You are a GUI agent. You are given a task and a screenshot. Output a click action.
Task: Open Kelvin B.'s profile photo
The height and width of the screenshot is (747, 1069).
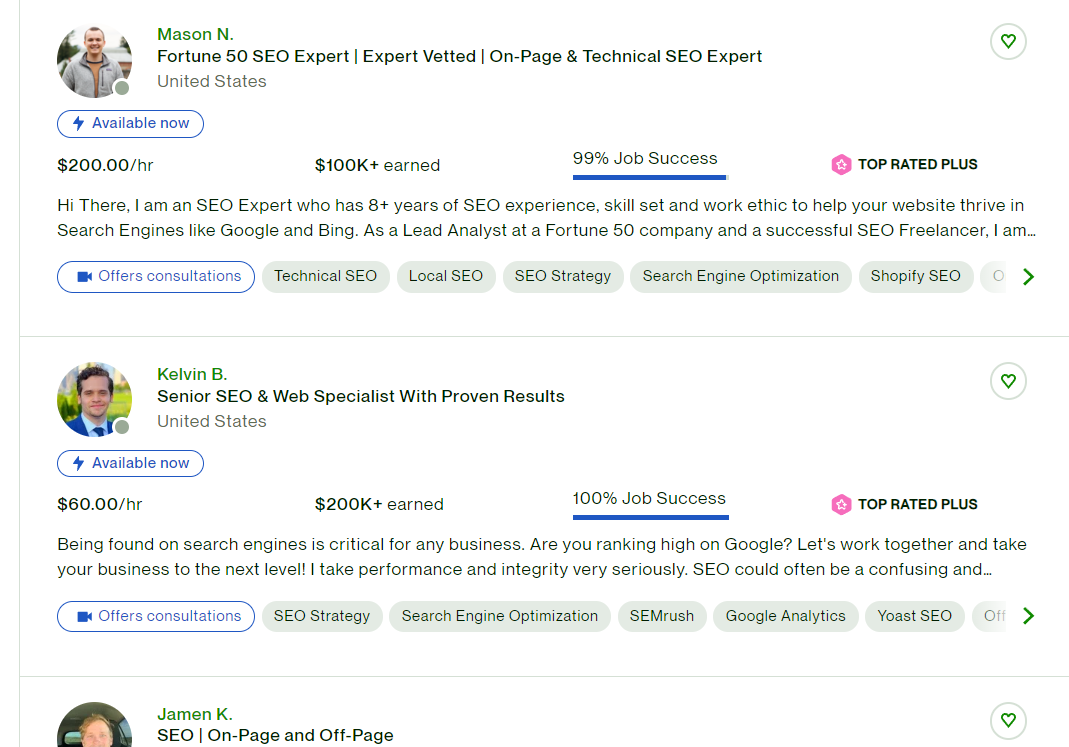pyautogui.click(x=94, y=400)
